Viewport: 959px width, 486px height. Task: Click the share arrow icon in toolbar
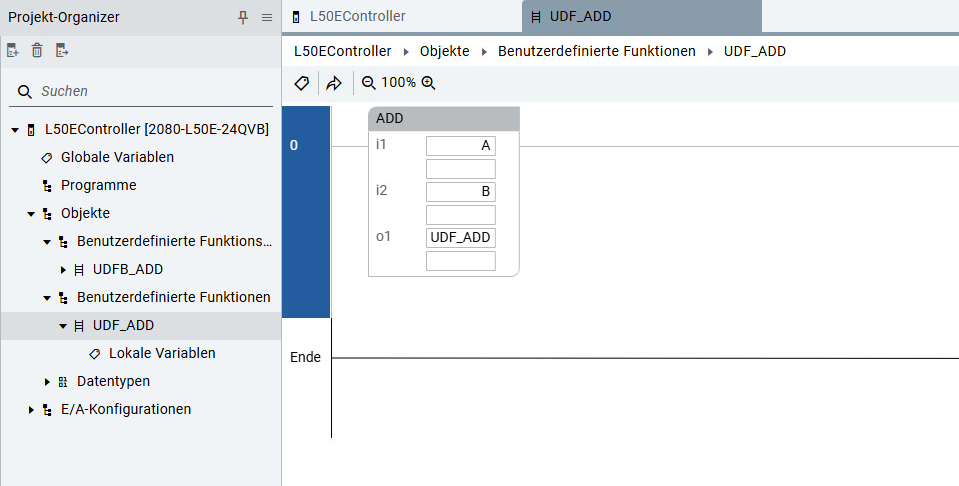334,83
